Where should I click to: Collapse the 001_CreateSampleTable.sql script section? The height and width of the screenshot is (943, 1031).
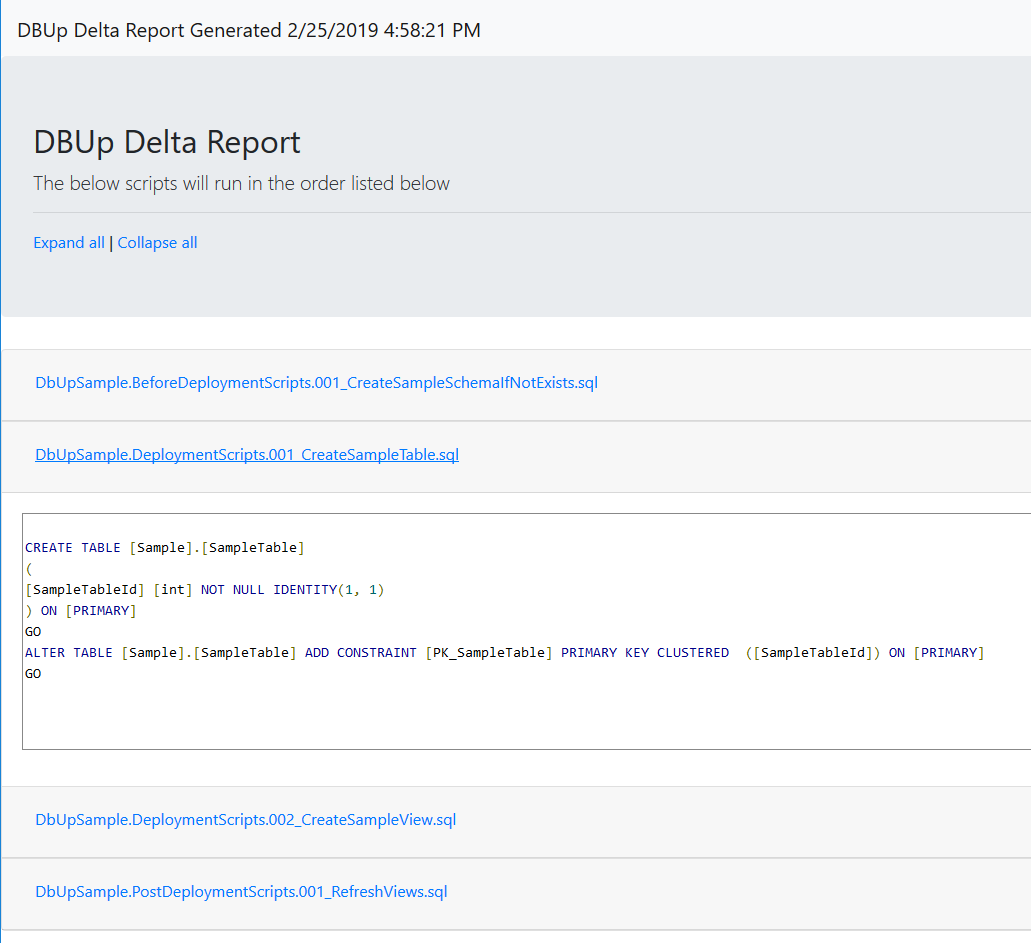[x=246, y=455]
